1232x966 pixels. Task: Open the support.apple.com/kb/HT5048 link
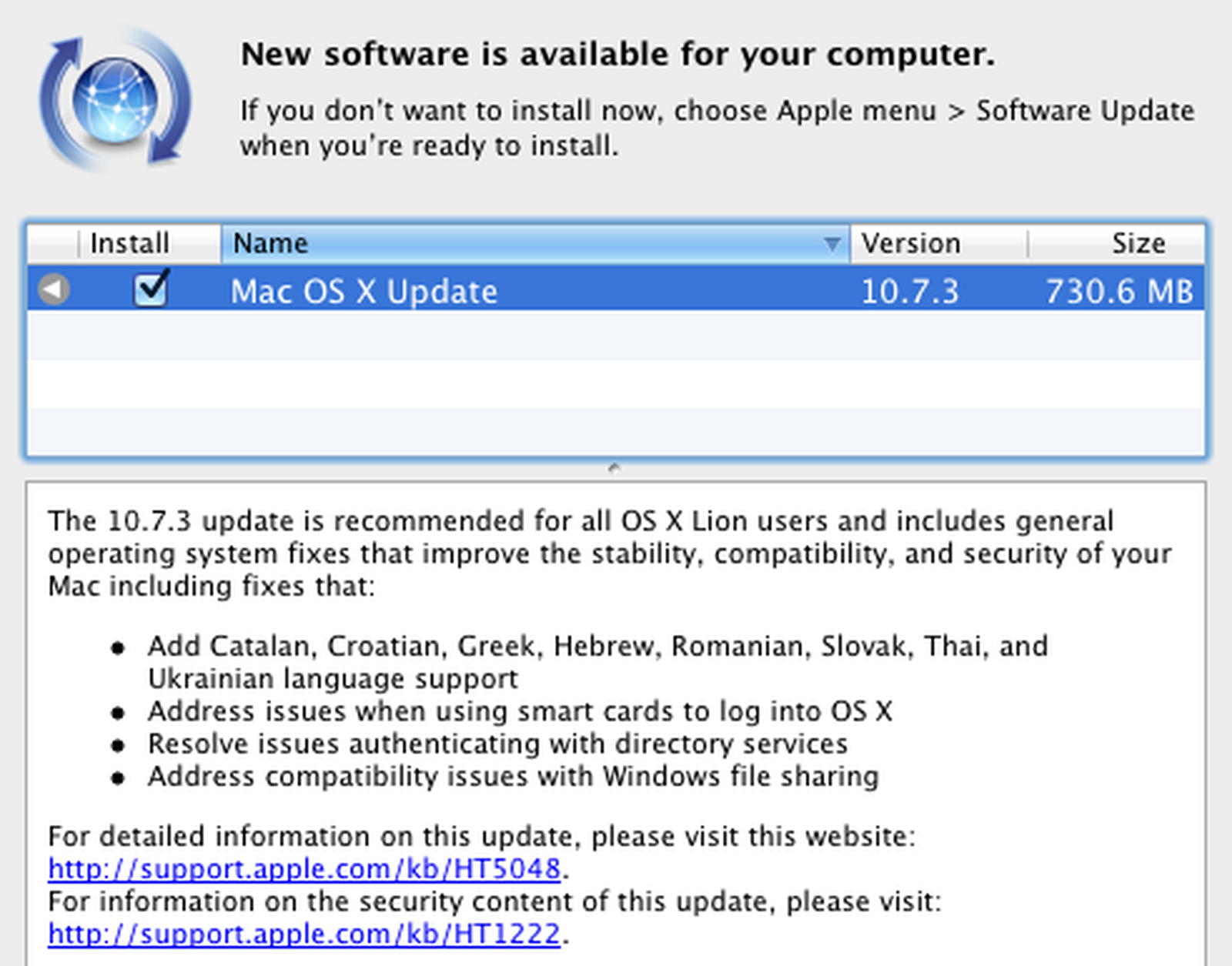click(x=304, y=869)
